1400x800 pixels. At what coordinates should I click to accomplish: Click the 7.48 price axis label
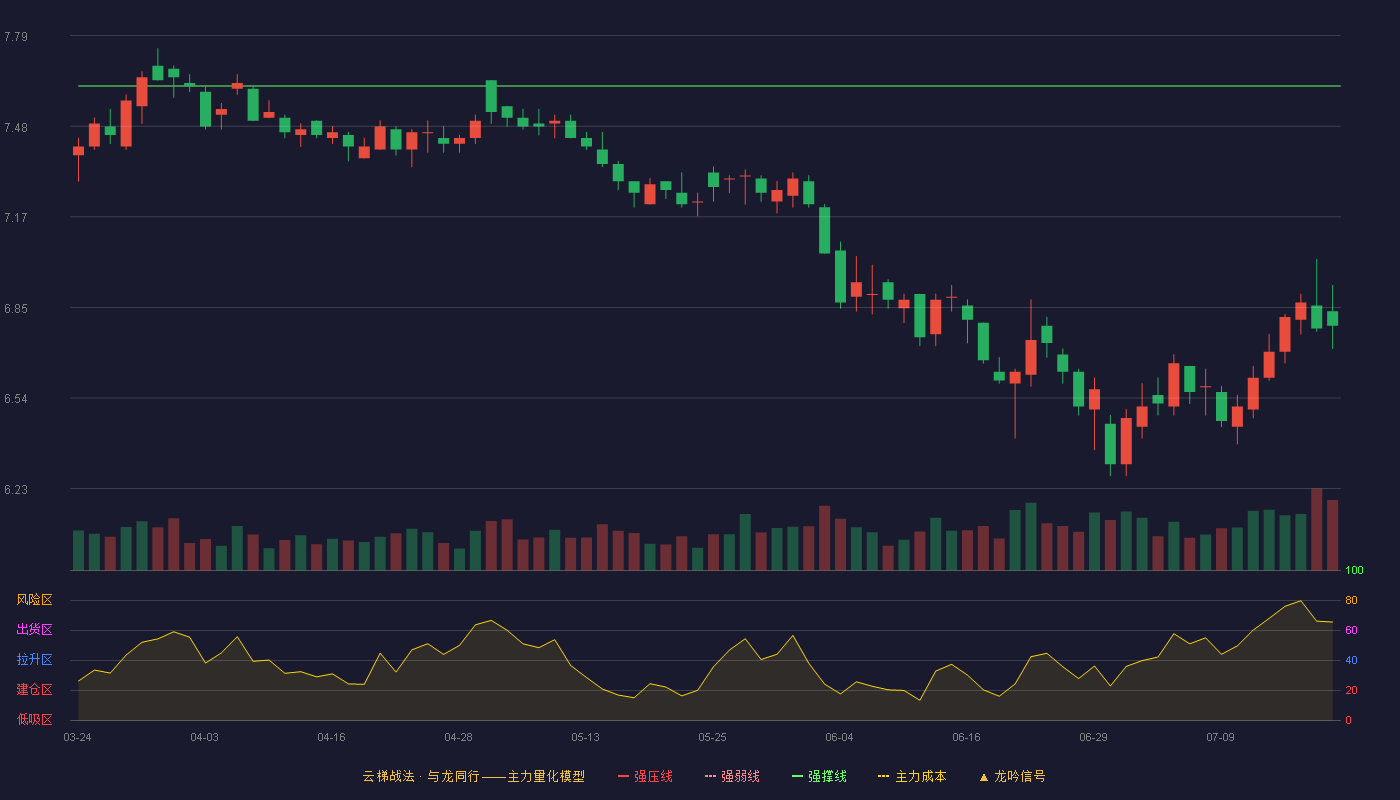(x=16, y=128)
